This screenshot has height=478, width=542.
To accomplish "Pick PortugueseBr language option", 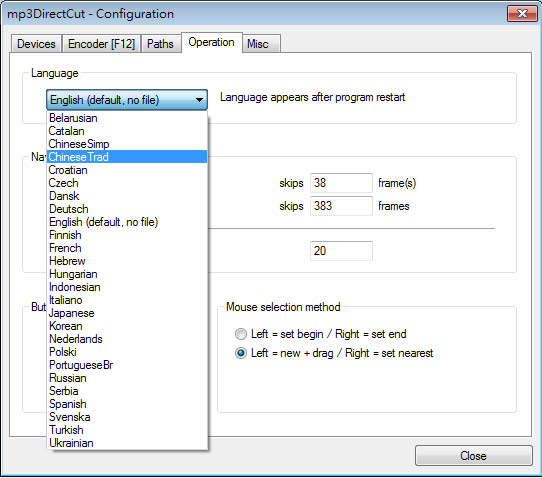I will (x=127, y=365).
